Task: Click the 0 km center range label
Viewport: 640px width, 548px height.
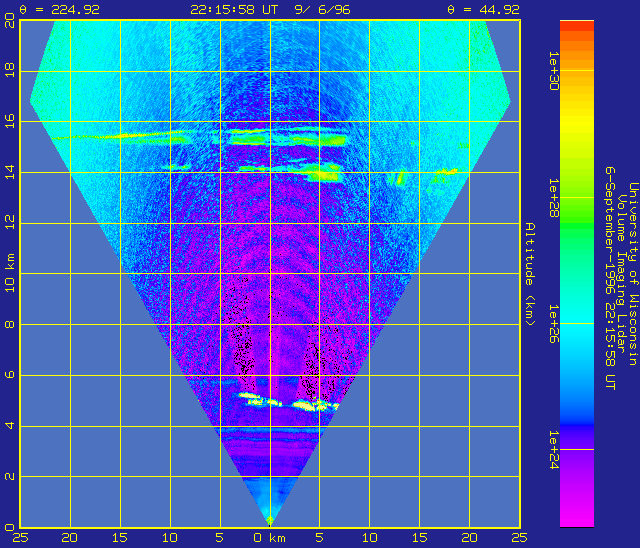Action: pos(269,538)
